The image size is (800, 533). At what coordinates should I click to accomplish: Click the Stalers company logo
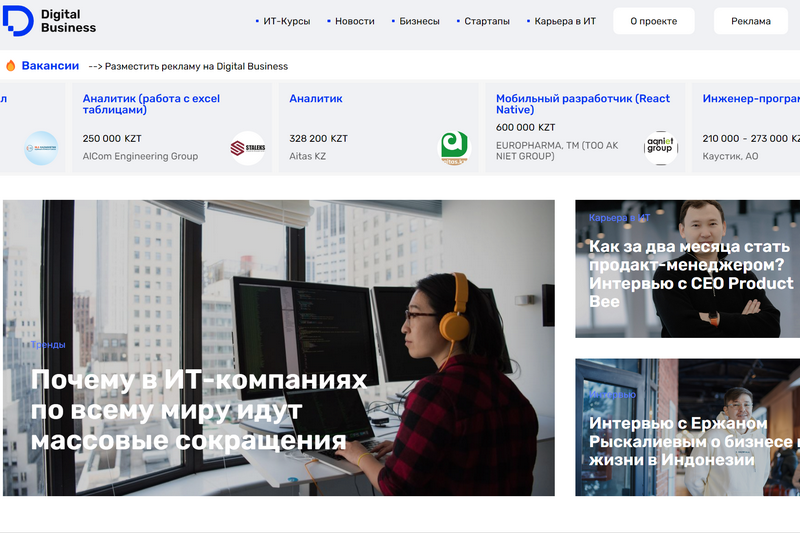coord(247,148)
